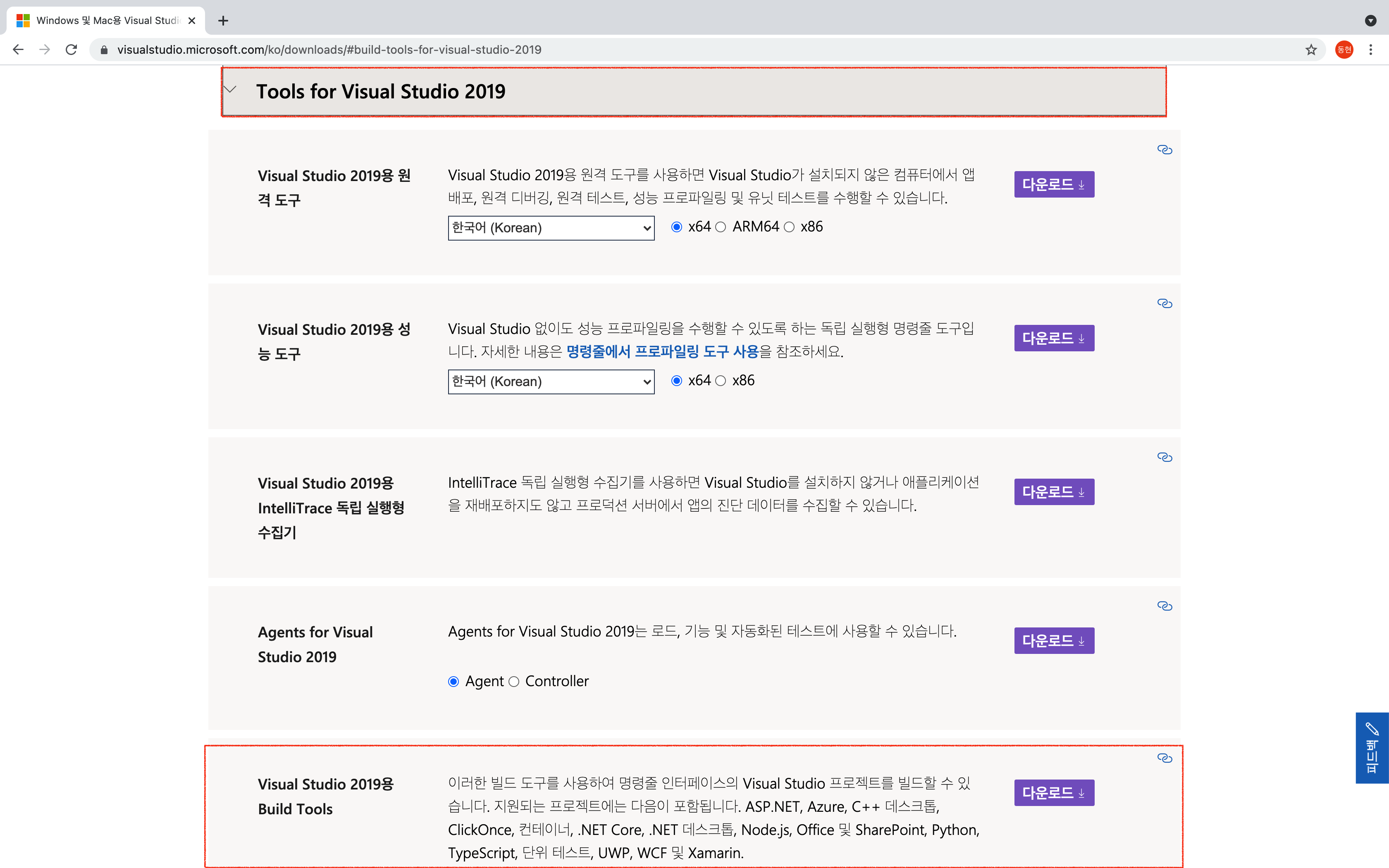Select x64 for Performance Tools (성능 도구)
The image size is (1389, 868).
677,381
